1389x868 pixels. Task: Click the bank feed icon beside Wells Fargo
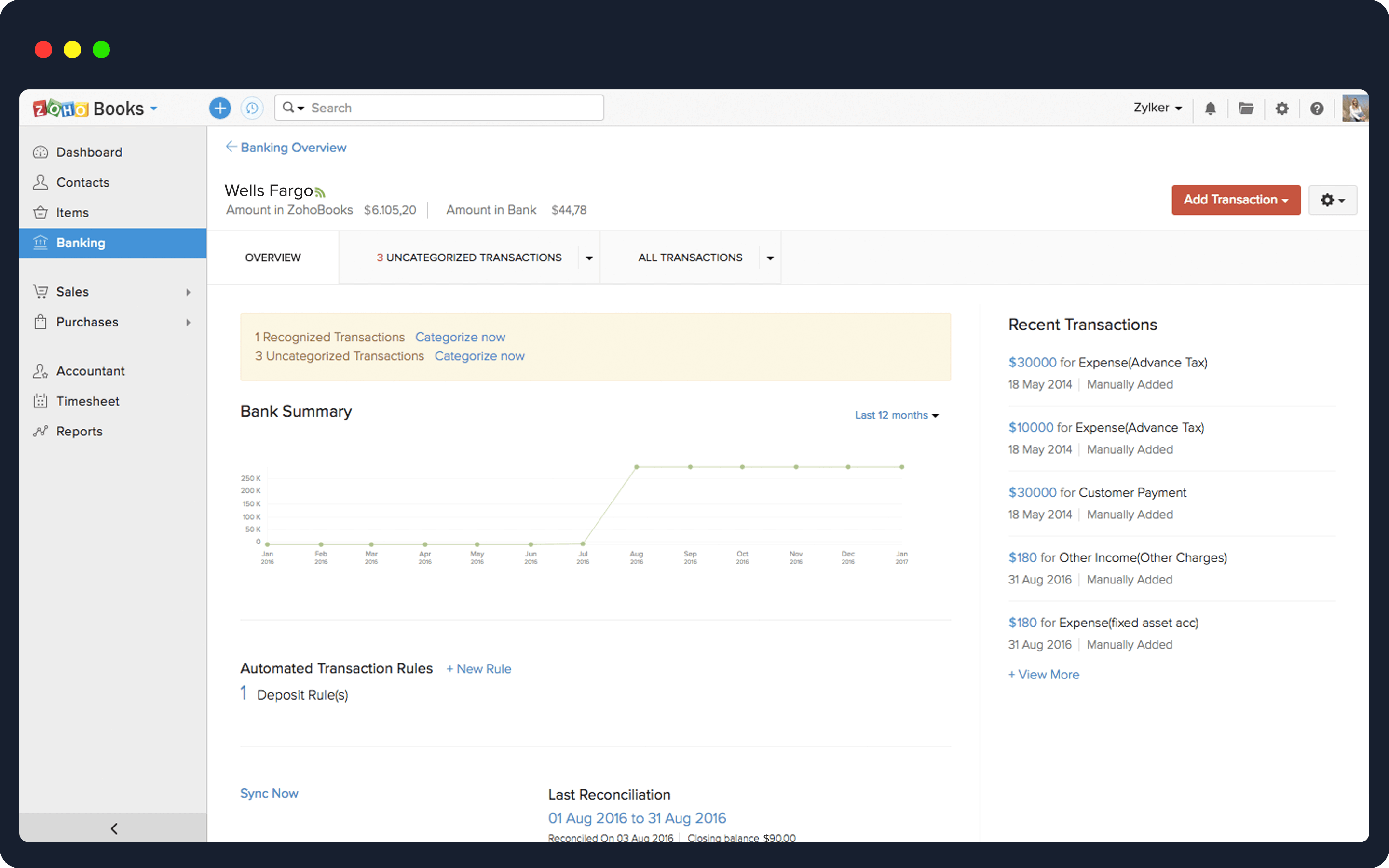[320, 192]
